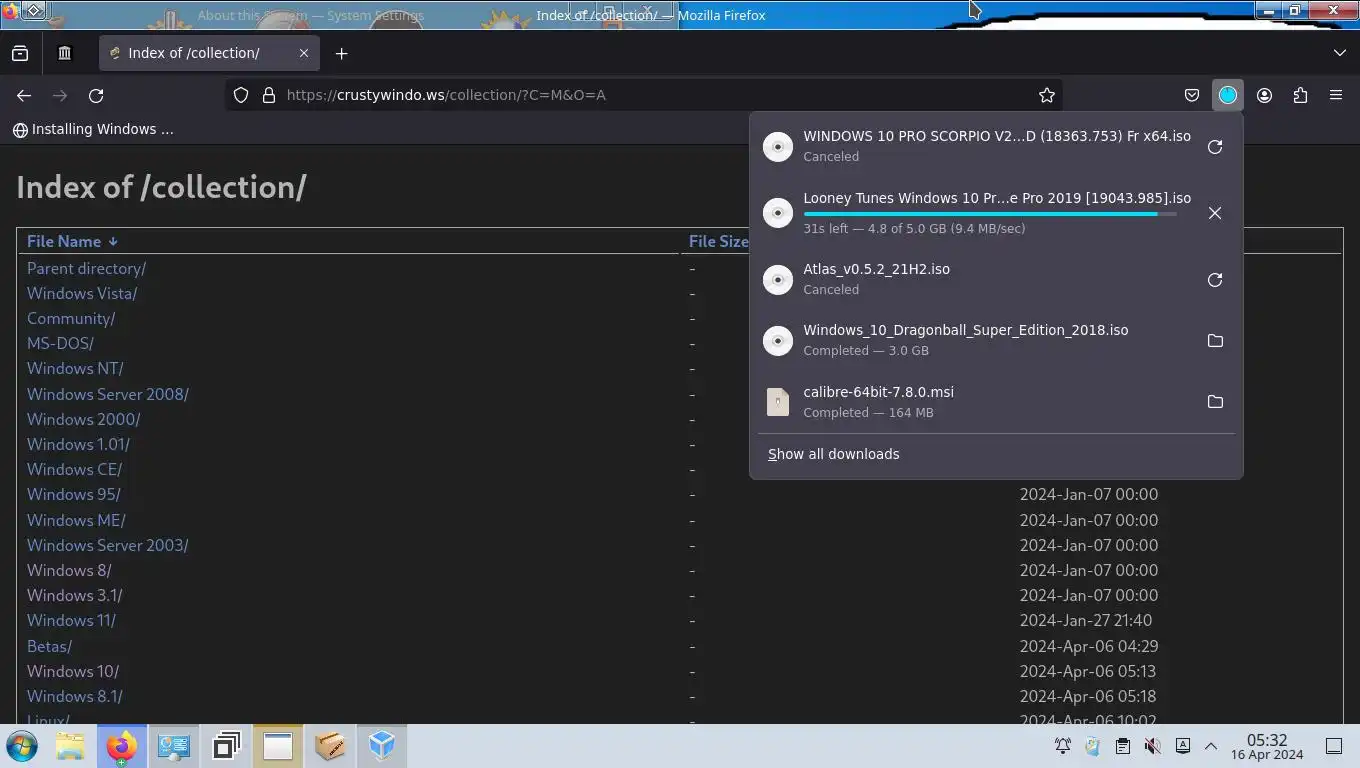Open the tracking protection shield
This screenshot has width=1360, height=768.
(x=241, y=95)
